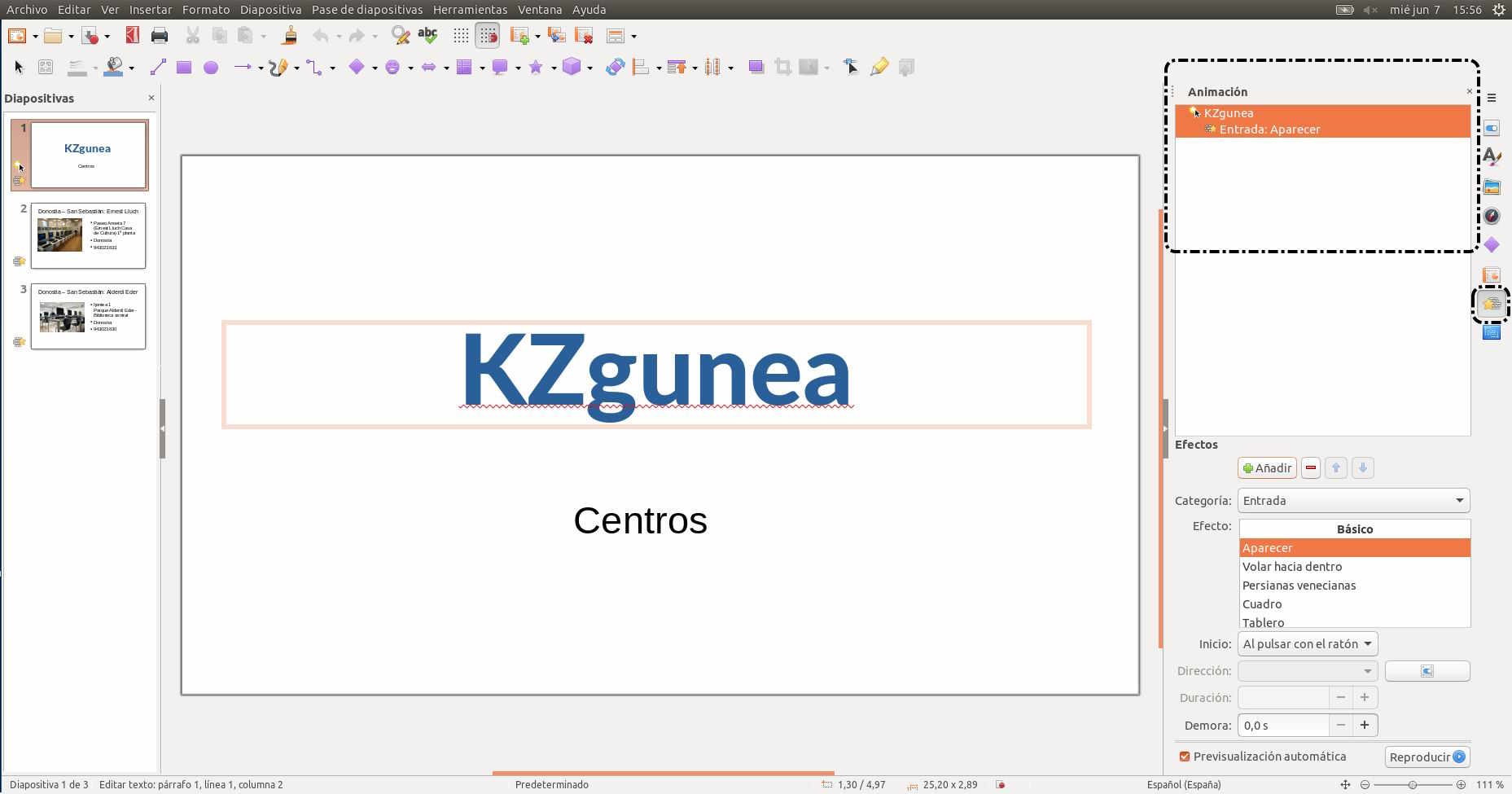
Task: Click the Delete Slide icon
Action: tap(584, 35)
